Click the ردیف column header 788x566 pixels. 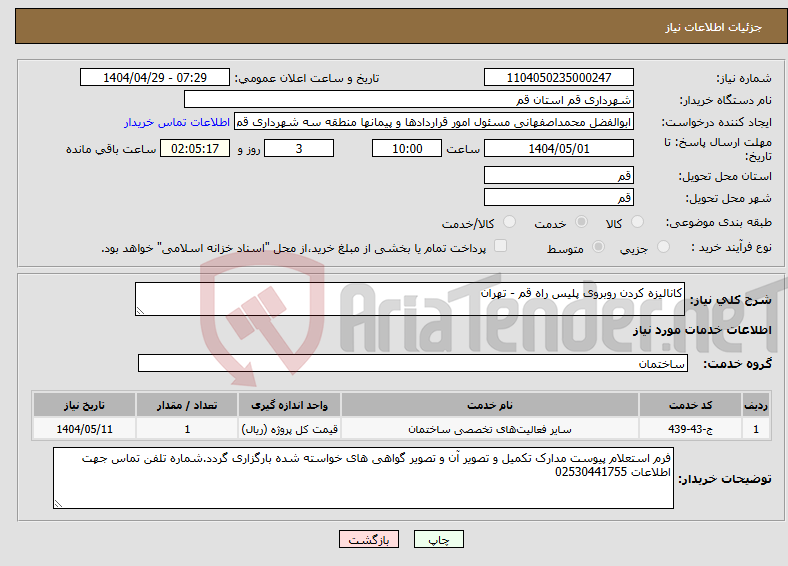tap(756, 405)
